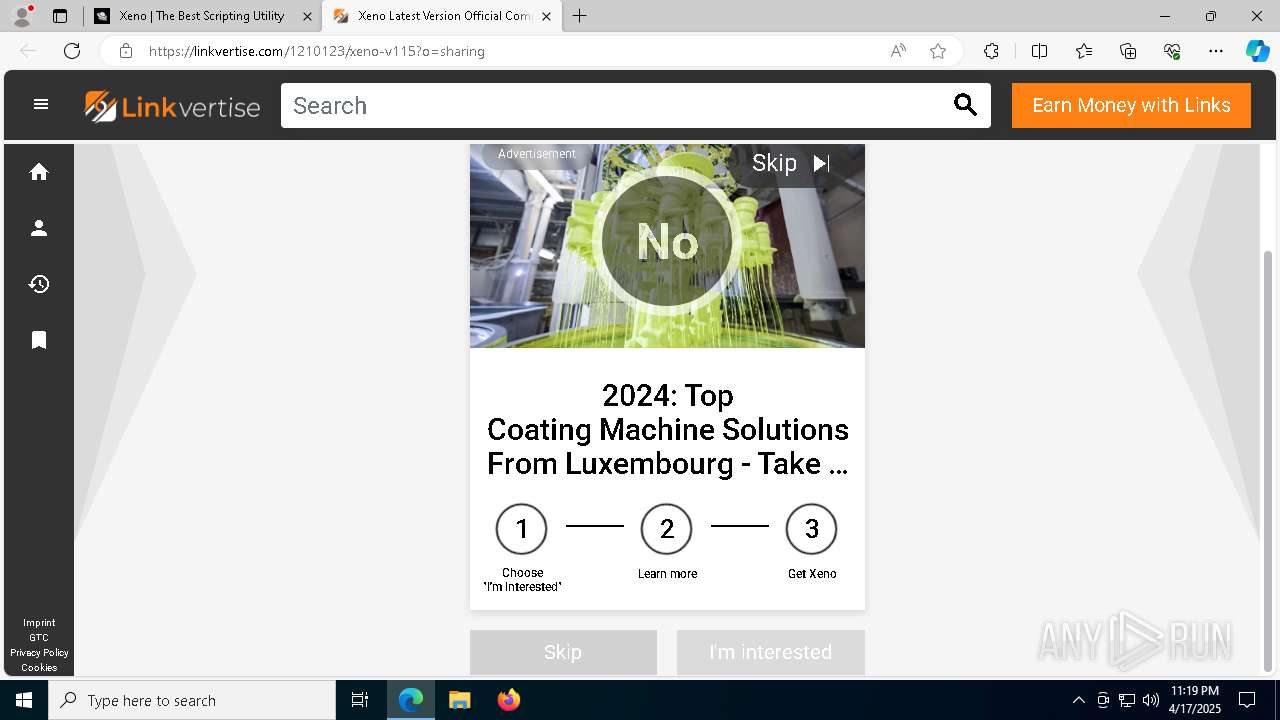Open the history sidebar icon

coord(39,284)
